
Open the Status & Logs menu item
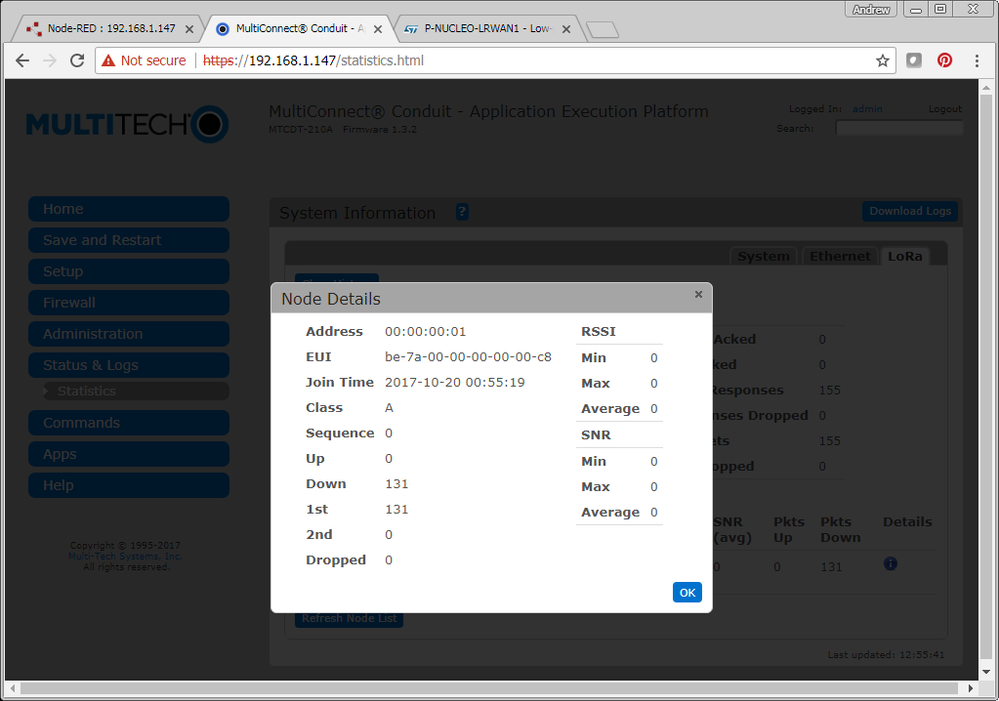pos(129,365)
